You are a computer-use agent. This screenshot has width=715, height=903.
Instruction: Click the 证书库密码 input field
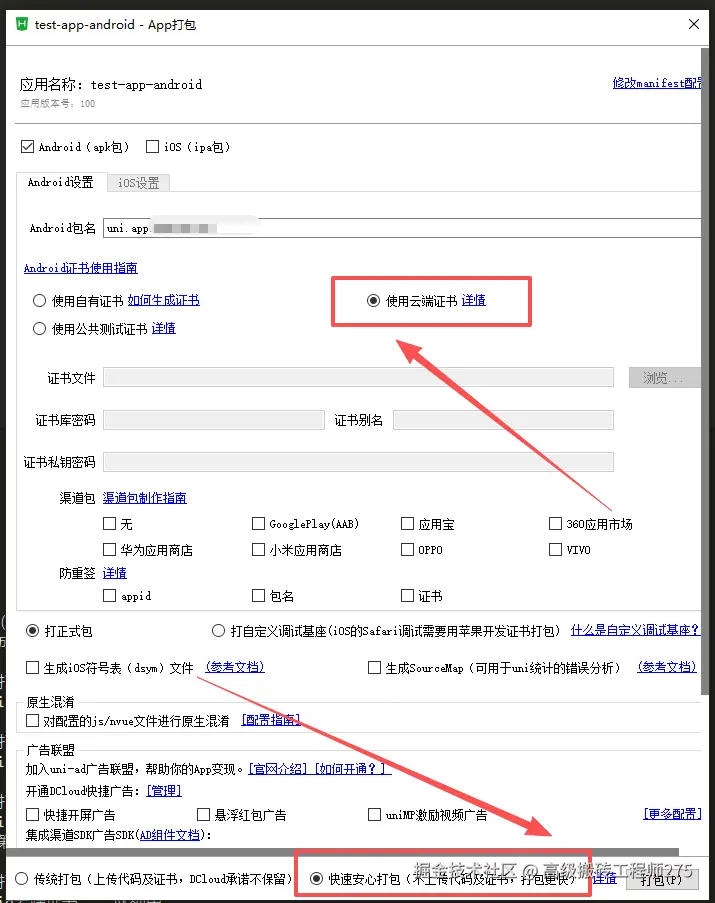(214, 420)
